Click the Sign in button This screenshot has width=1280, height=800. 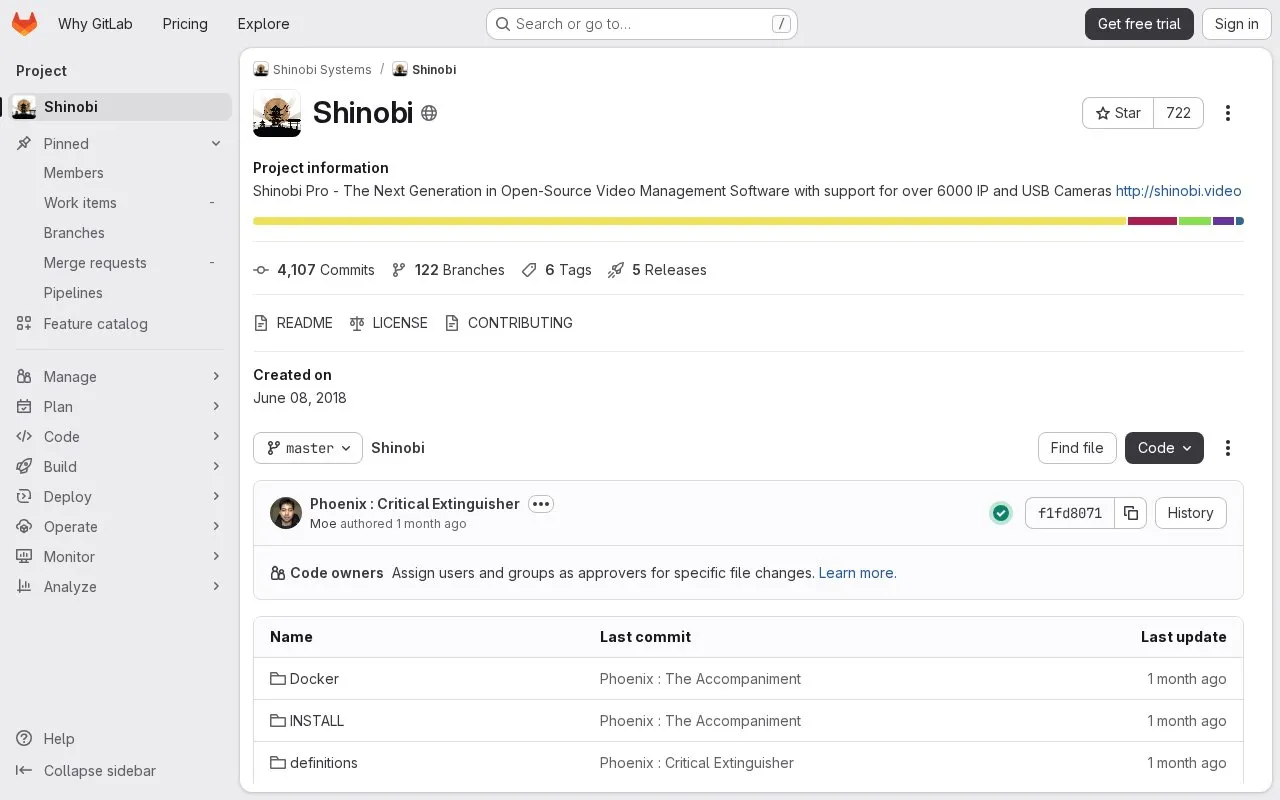[x=1236, y=24]
